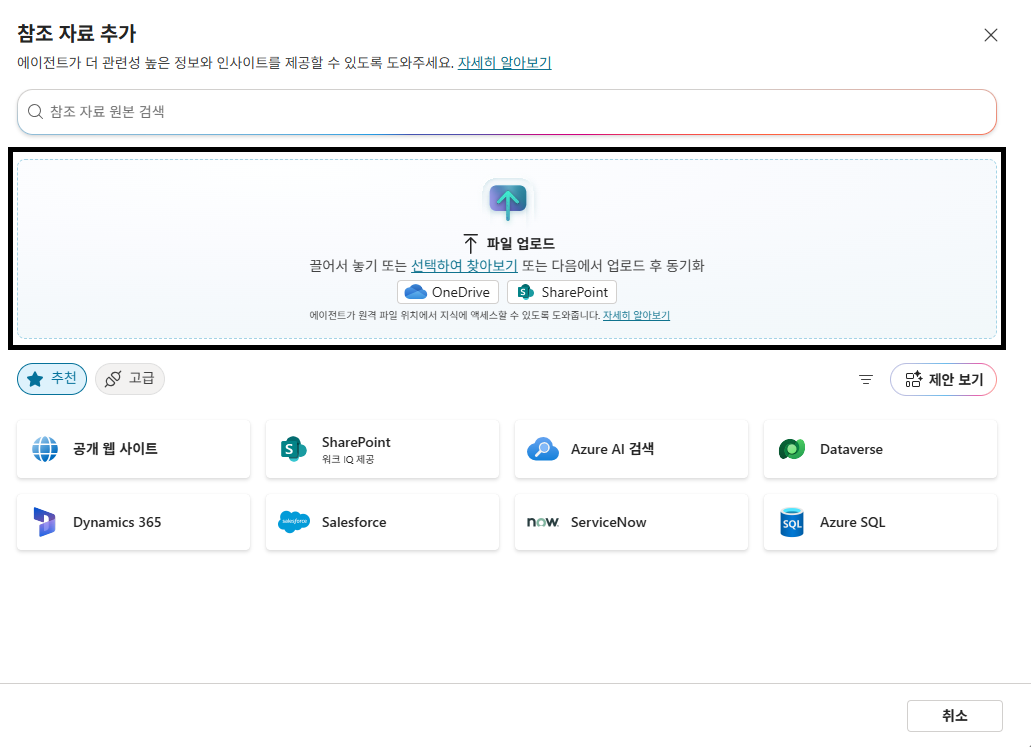Click the Dynamics 365 logo icon
Image resolution: width=1031 pixels, height=747 pixels.
[x=45, y=522]
